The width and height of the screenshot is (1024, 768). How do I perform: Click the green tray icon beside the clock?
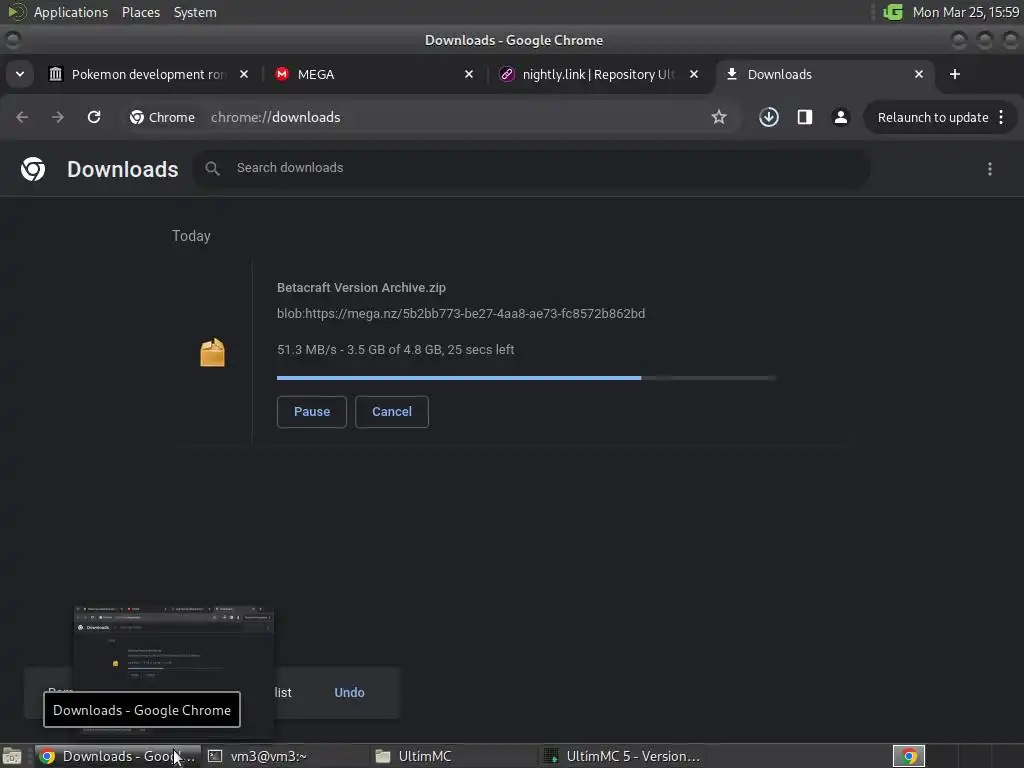pyautogui.click(x=893, y=12)
